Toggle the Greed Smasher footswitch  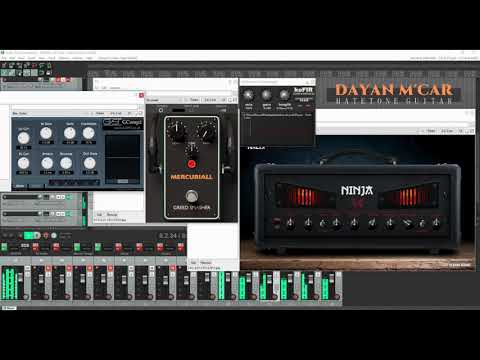click(x=192, y=196)
